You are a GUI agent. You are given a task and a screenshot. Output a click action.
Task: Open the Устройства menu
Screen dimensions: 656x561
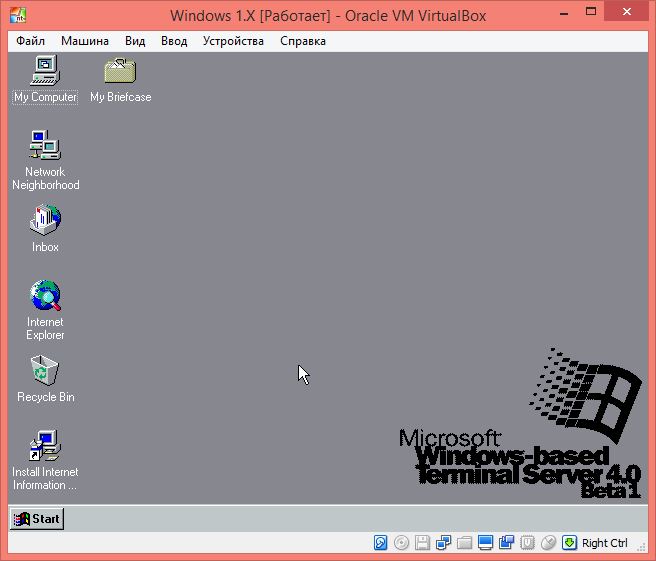pyautogui.click(x=233, y=41)
